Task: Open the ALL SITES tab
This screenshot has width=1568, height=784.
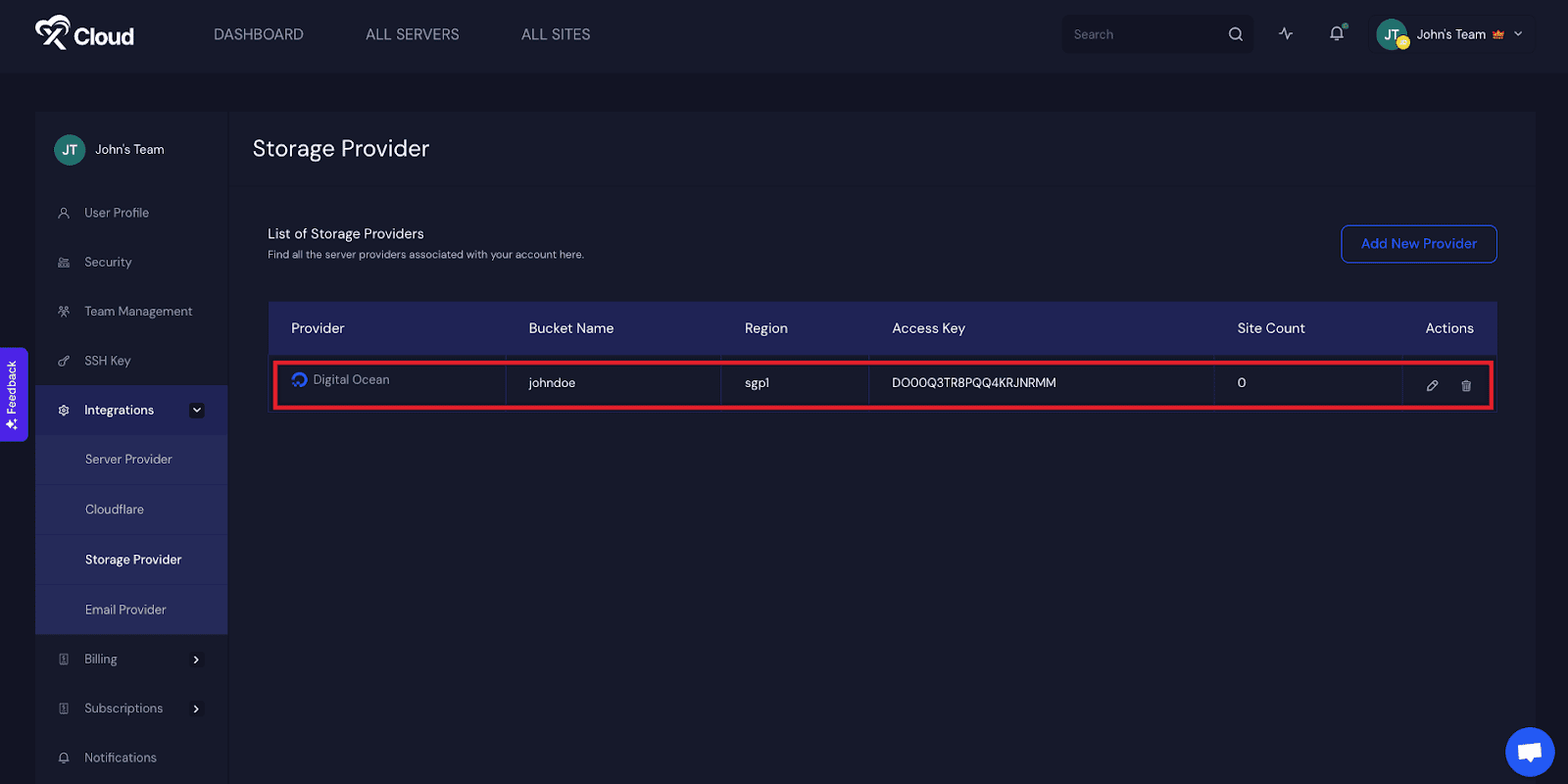Action: tap(556, 34)
